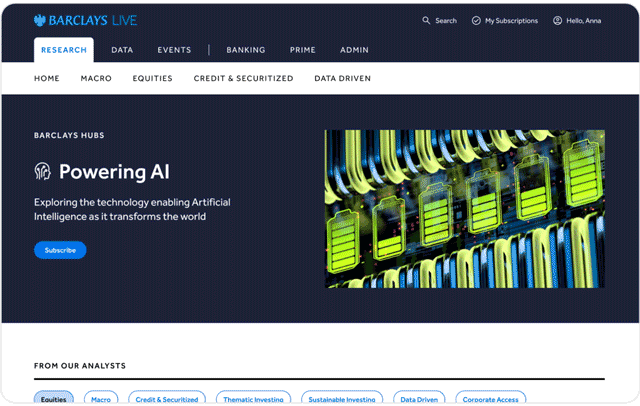
Task: Open the Research tab
Action: 64,50
